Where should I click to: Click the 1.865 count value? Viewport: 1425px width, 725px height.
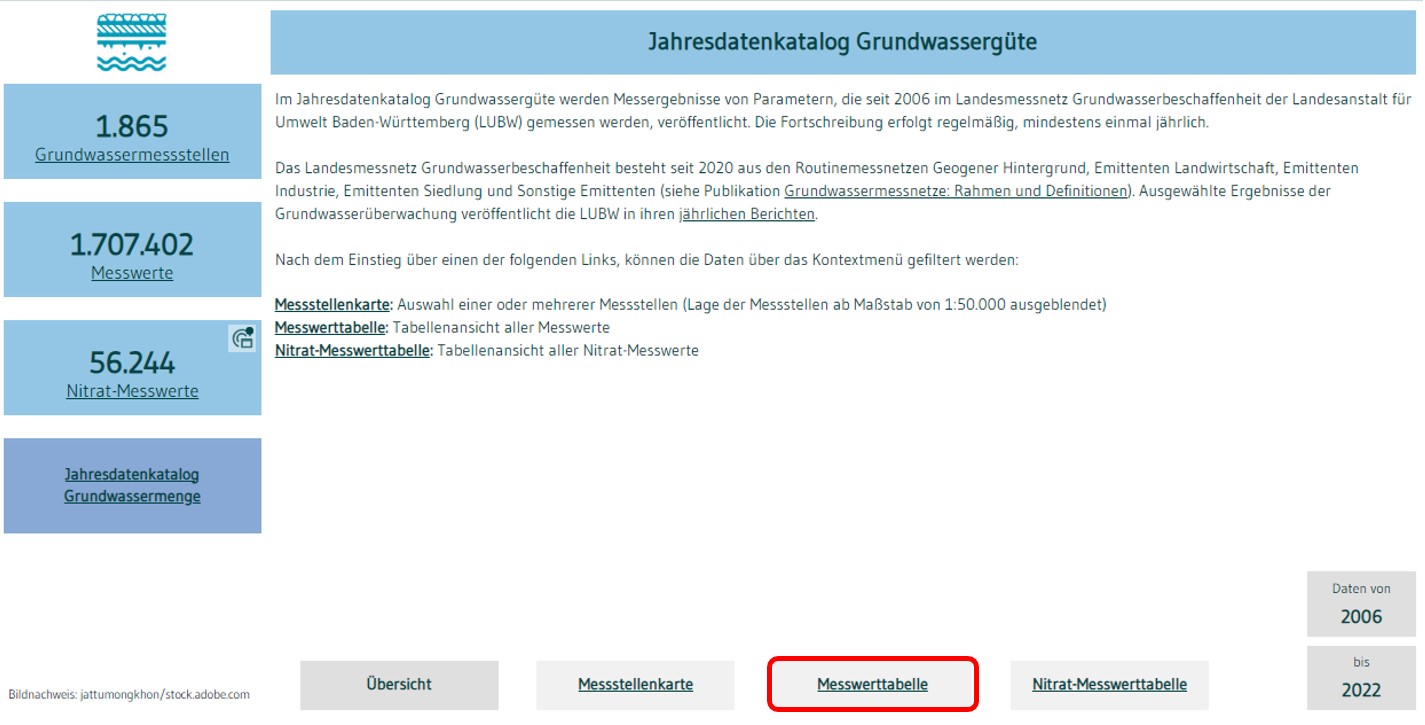[132, 127]
